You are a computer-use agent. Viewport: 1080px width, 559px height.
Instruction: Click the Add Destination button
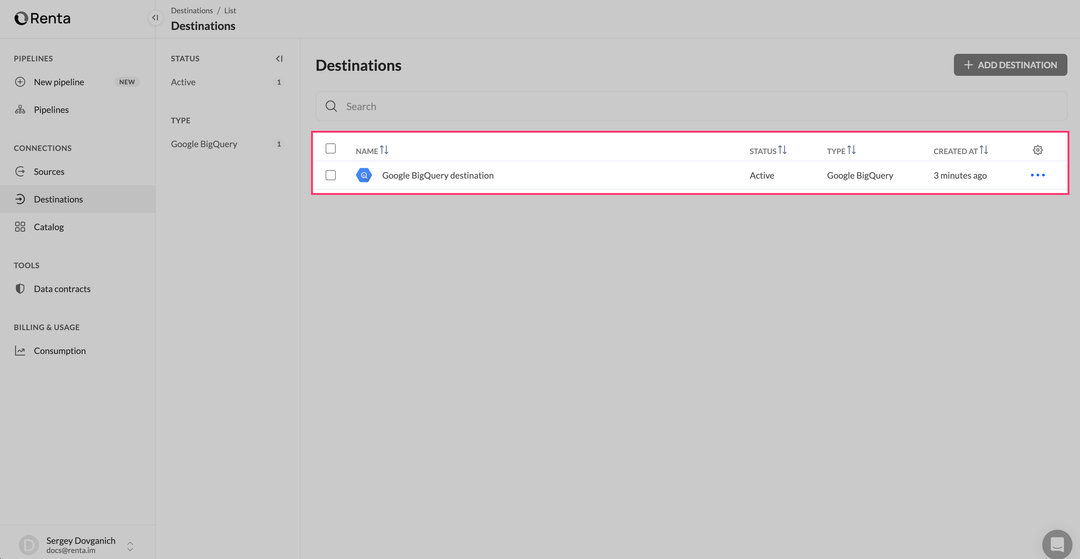coord(1010,65)
